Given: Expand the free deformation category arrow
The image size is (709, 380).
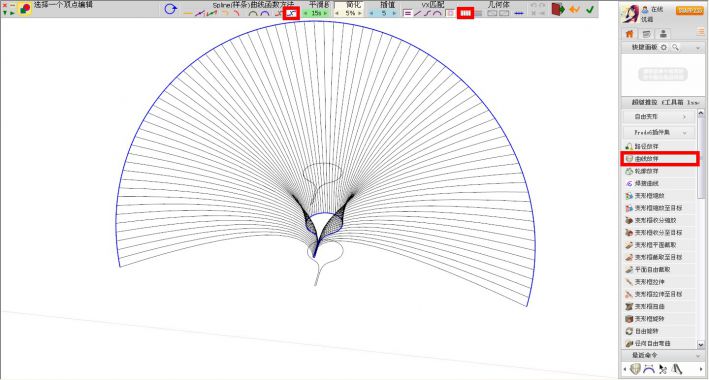Looking at the screenshot, I should 685,117.
